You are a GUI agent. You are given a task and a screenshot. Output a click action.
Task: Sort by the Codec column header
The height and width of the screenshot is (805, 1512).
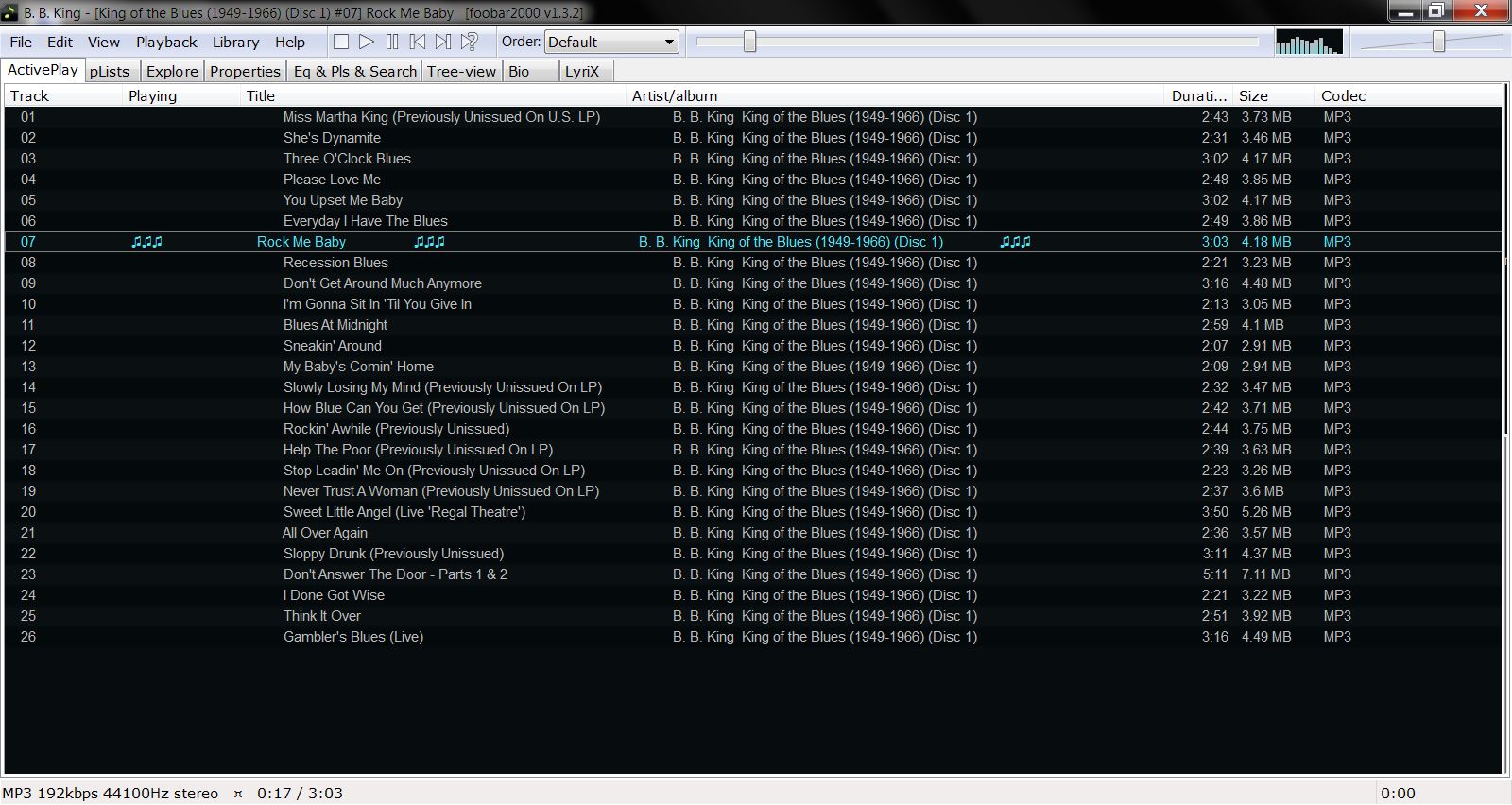tap(1408, 95)
